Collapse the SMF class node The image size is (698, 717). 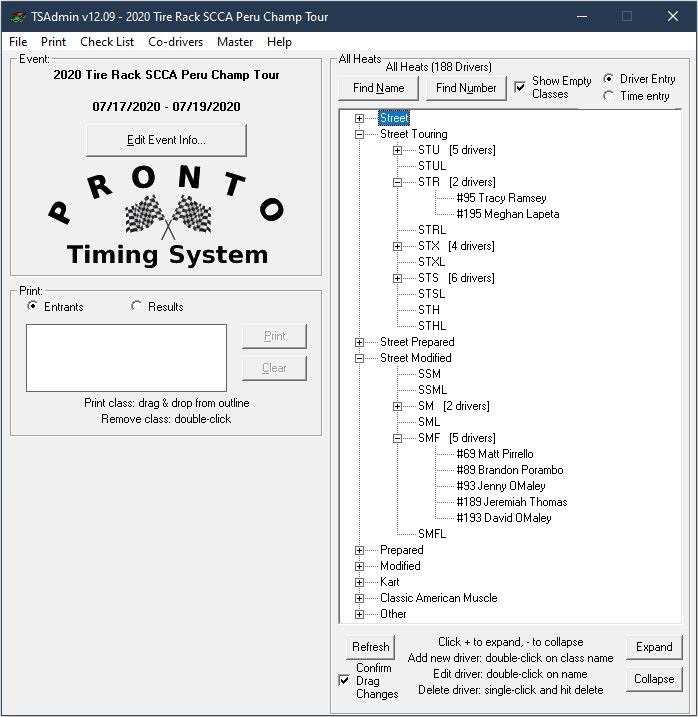tap(397, 439)
